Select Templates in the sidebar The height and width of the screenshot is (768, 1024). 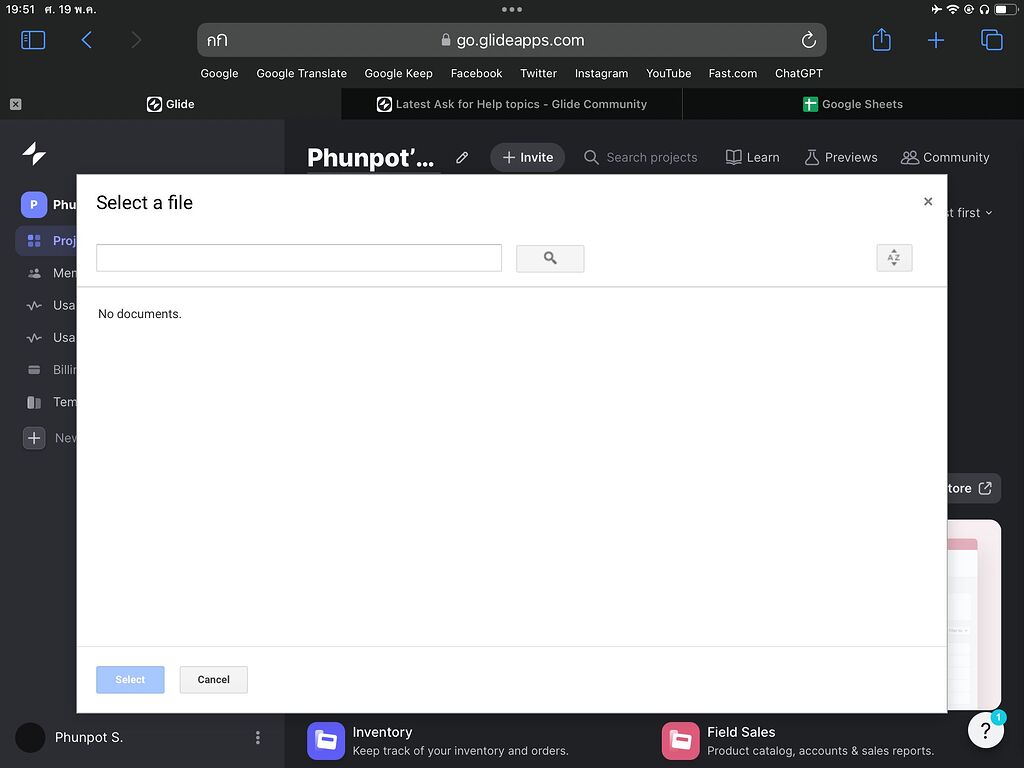coord(33,401)
